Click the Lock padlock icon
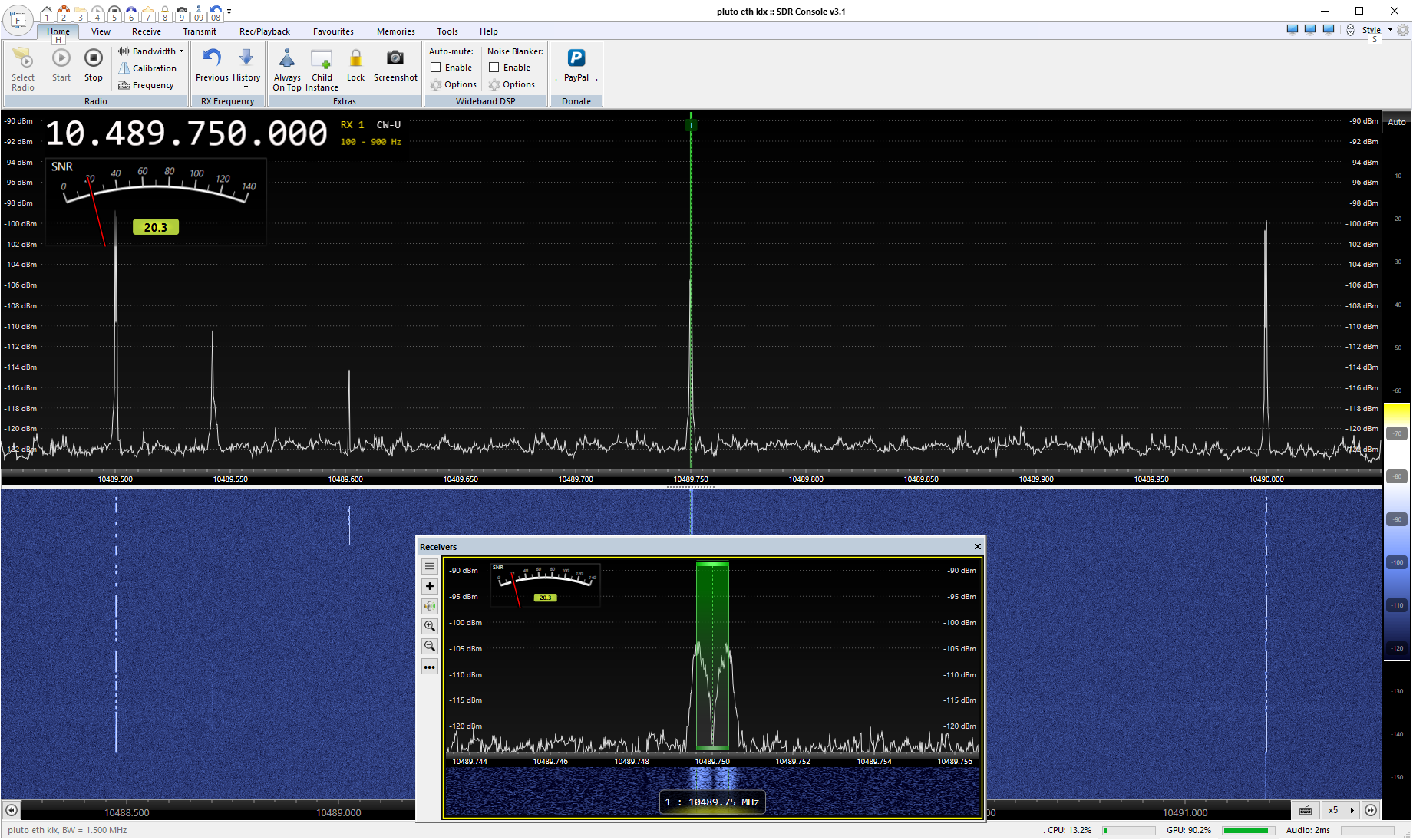The width and height of the screenshot is (1413, 840). tap(355, 59)
